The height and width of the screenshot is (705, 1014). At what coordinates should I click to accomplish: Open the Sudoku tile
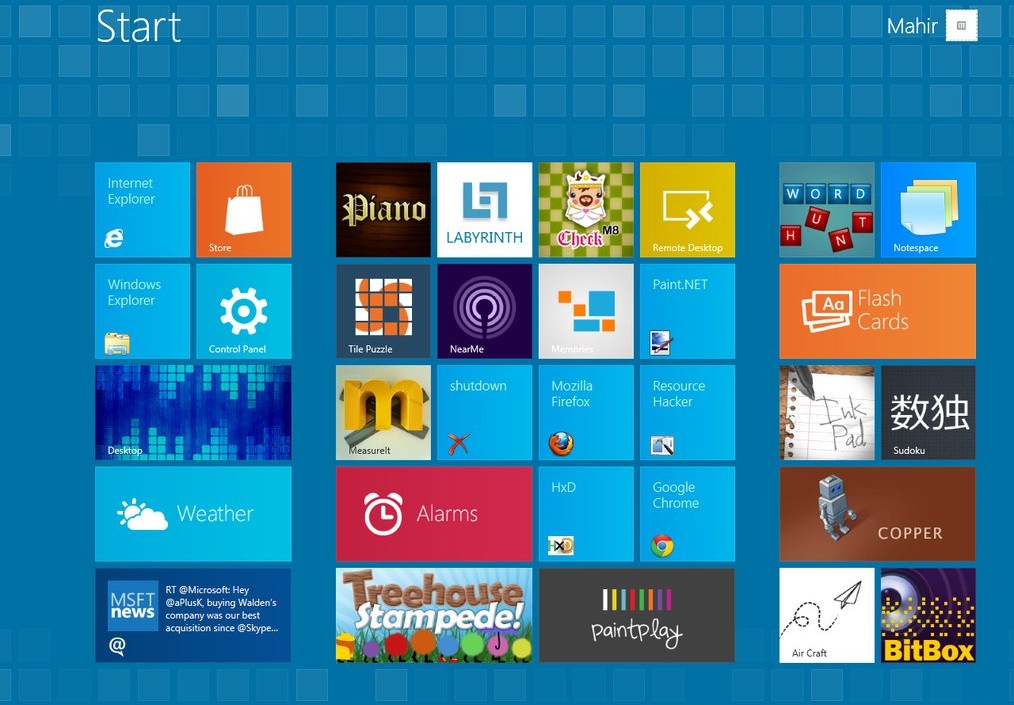coord(929,413)
